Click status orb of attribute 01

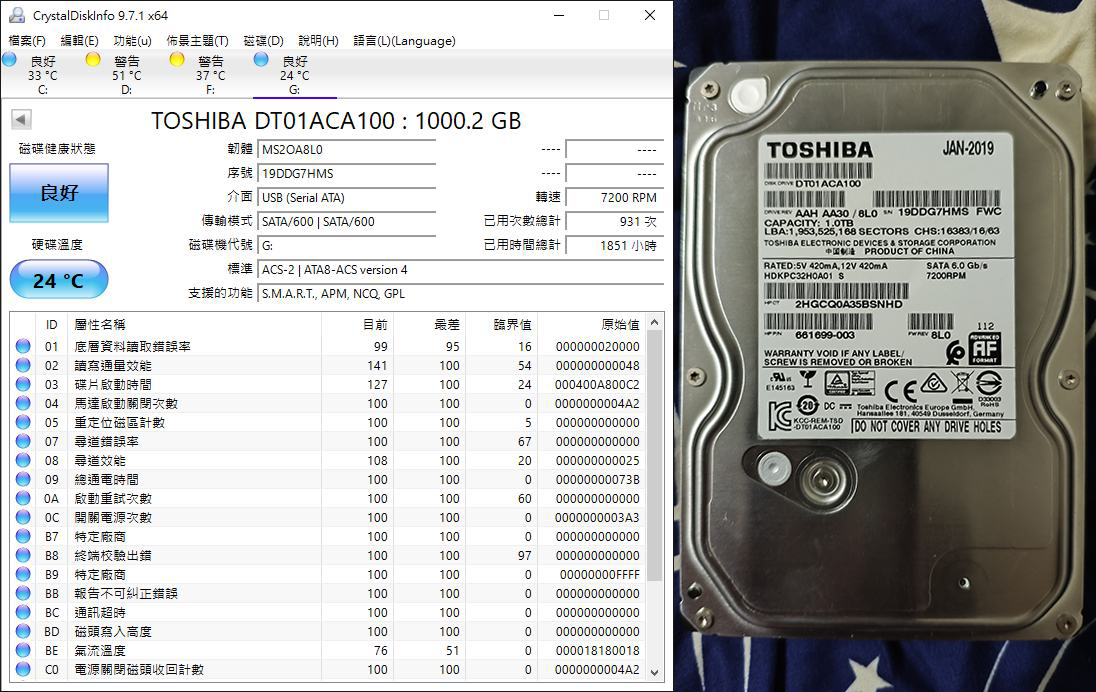23,346
